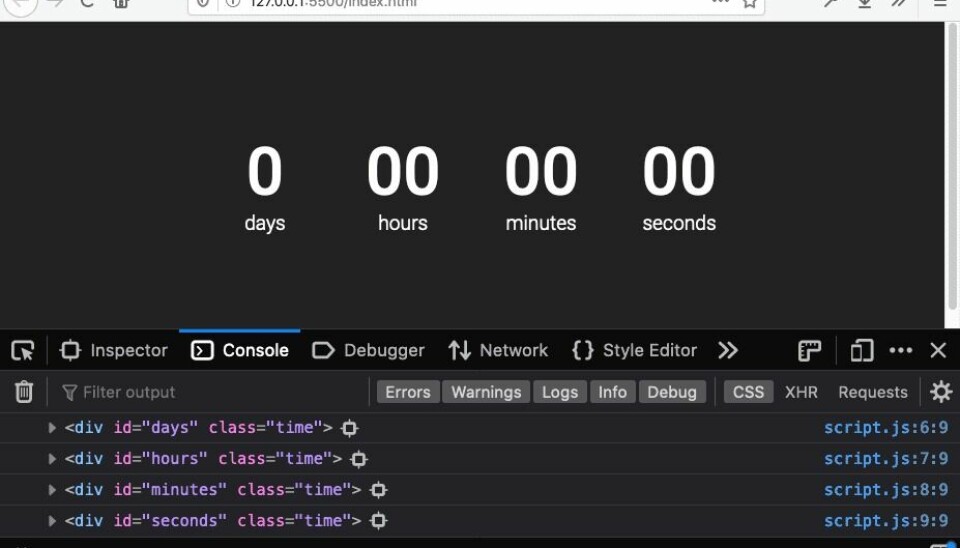Click the 00 value above "minutes"

point(541,171)
